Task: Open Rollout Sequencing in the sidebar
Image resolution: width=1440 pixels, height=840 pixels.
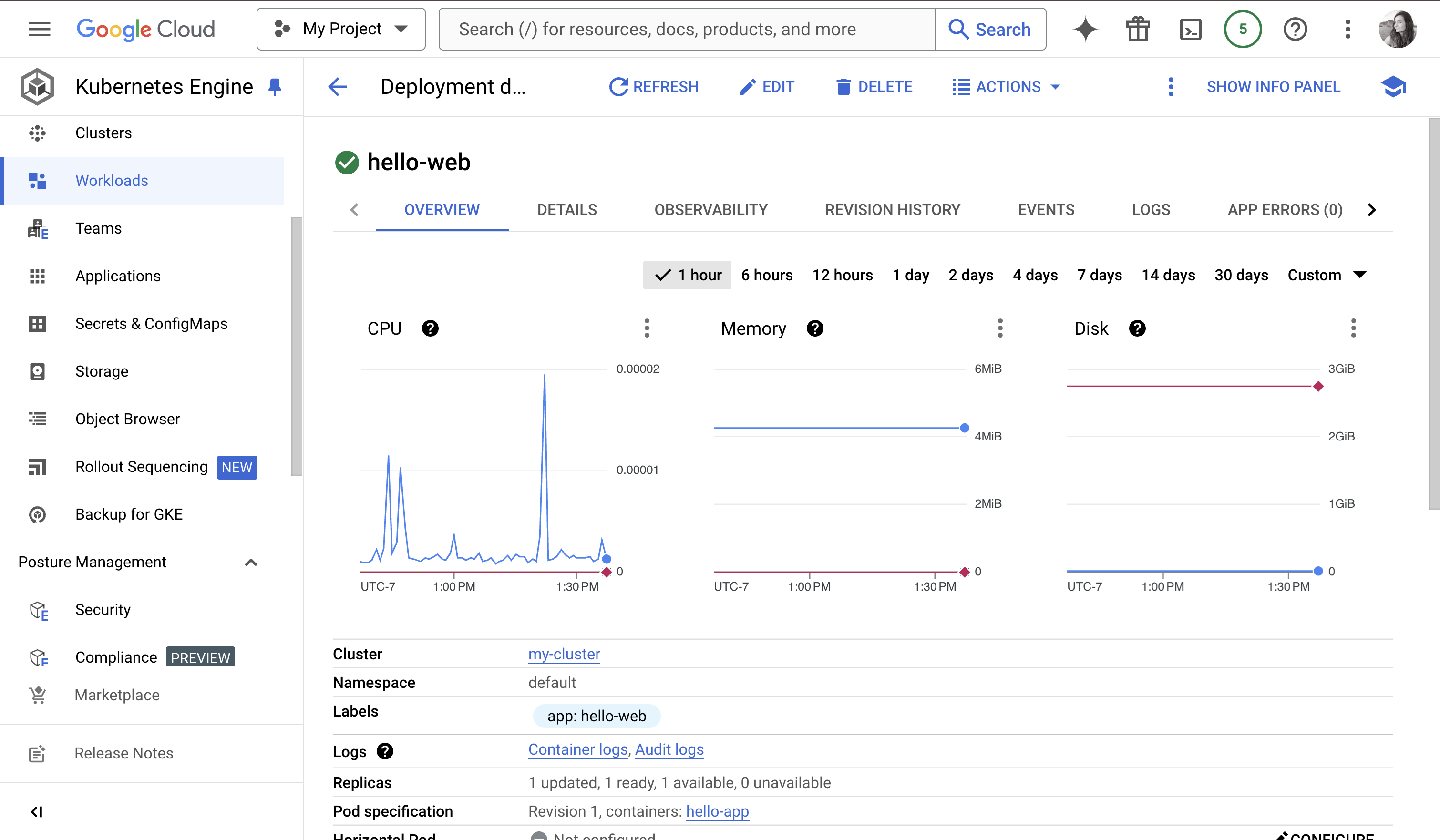Action: [143, 467]
